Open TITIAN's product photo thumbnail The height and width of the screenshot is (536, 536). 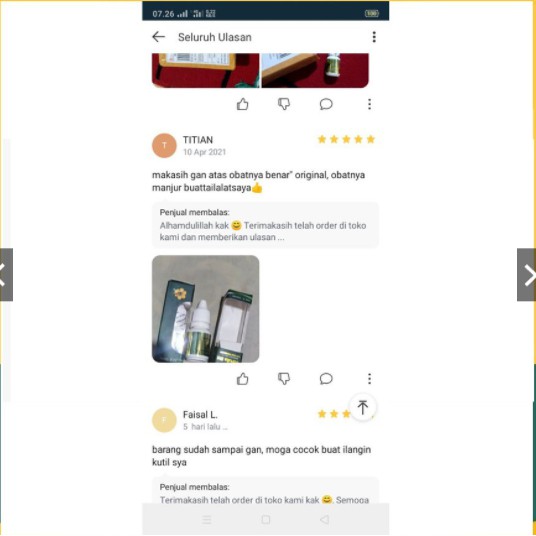(x=205, y=309)
